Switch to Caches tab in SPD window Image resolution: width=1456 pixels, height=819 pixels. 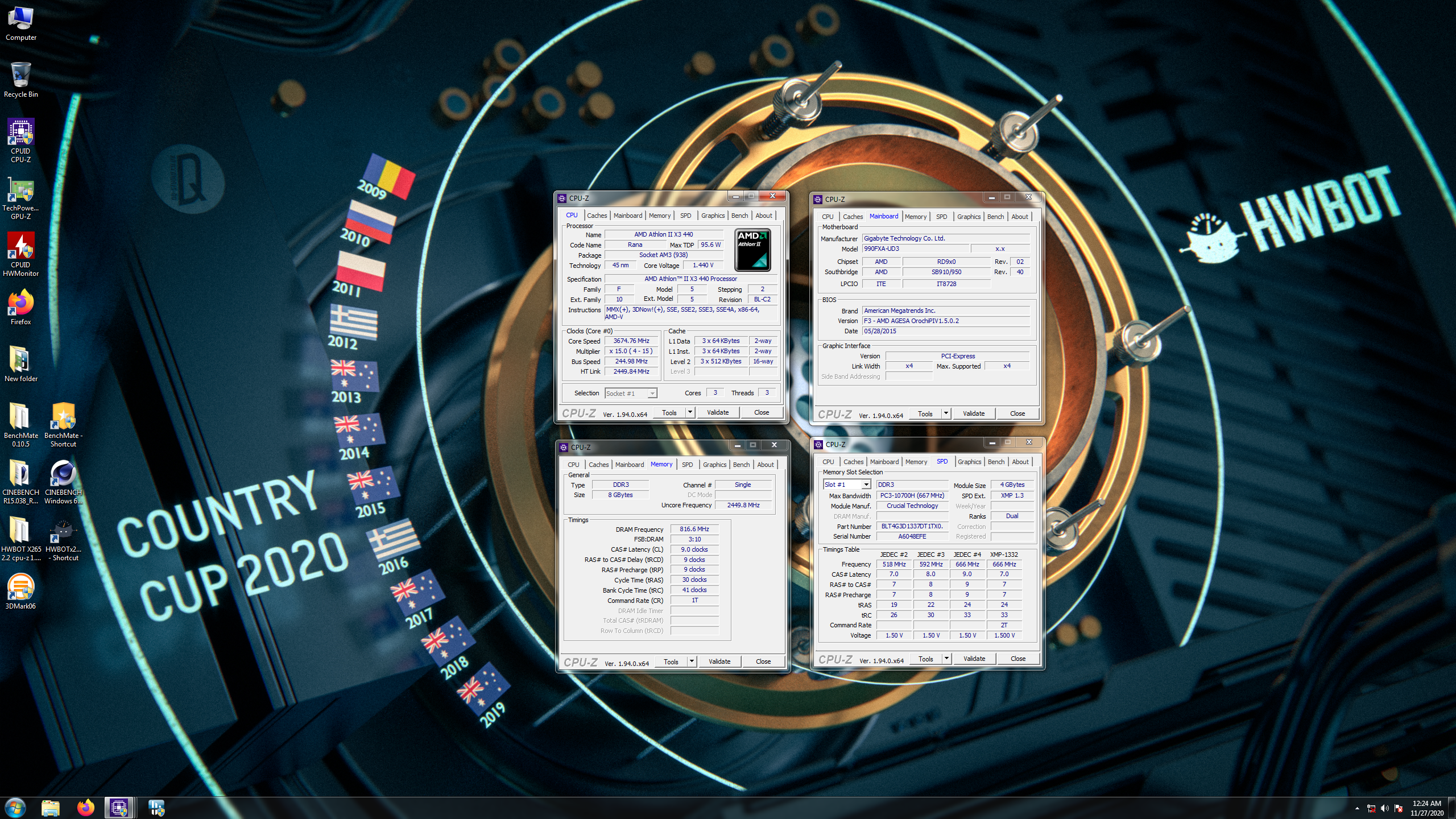pos(854,462)
